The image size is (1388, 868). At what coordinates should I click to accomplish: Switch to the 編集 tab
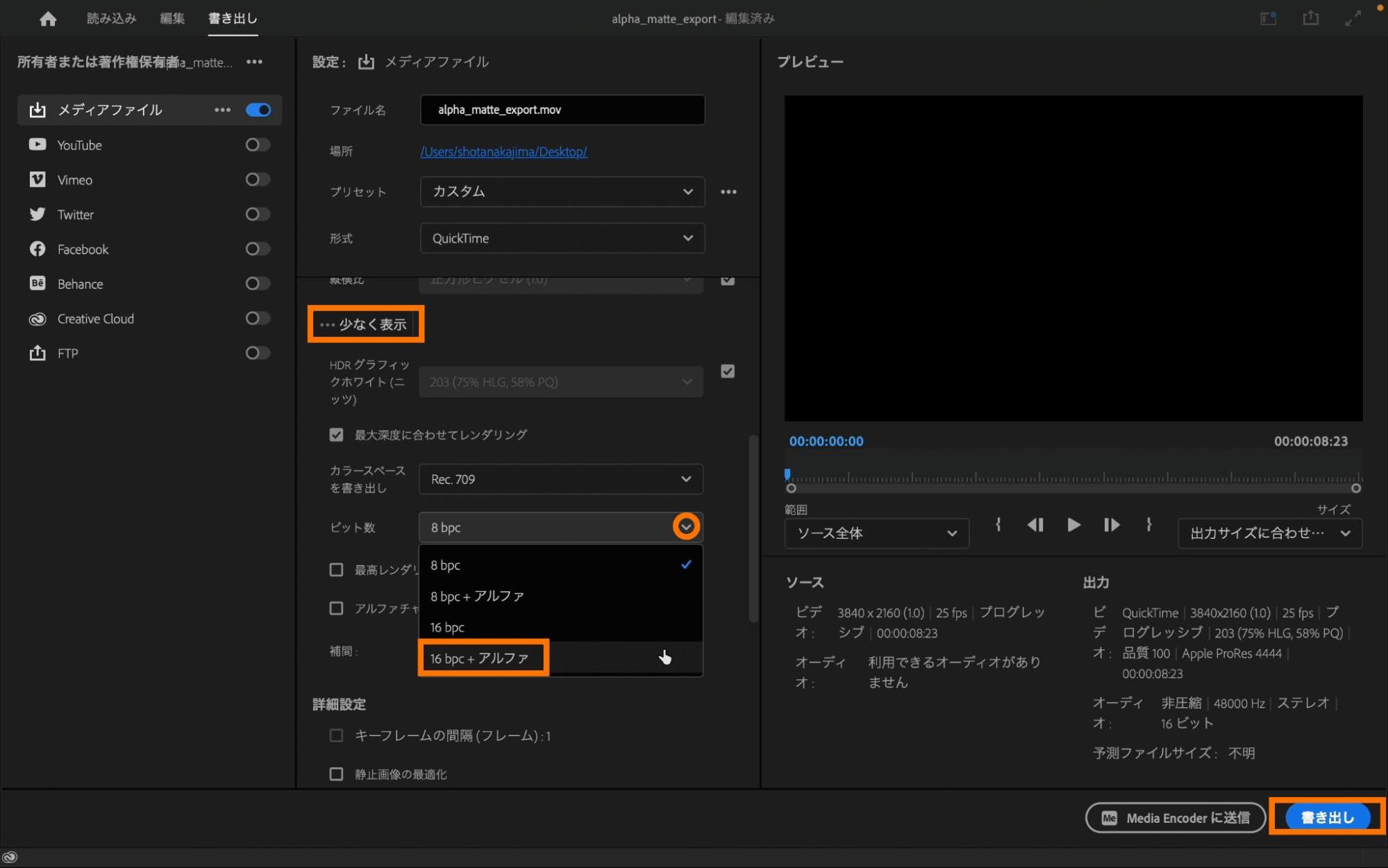pos(172,19)
